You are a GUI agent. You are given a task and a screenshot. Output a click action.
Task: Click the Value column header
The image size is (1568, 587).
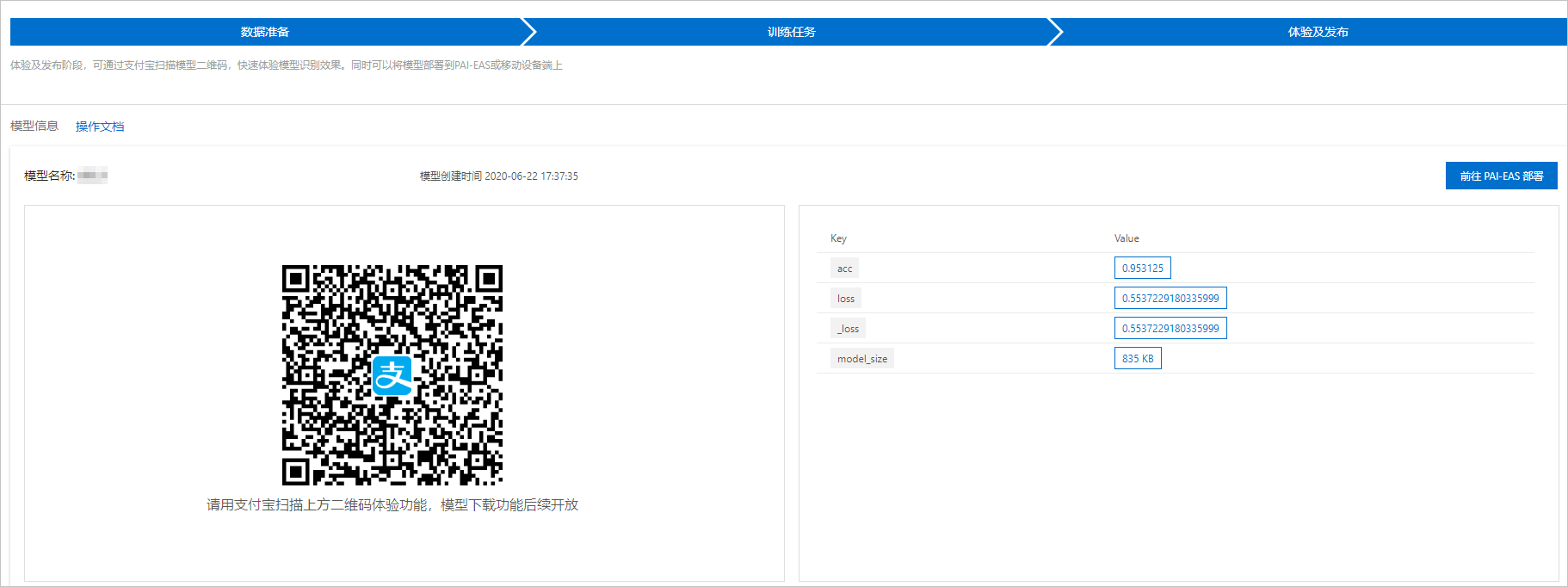click(x=1127, y=238)
